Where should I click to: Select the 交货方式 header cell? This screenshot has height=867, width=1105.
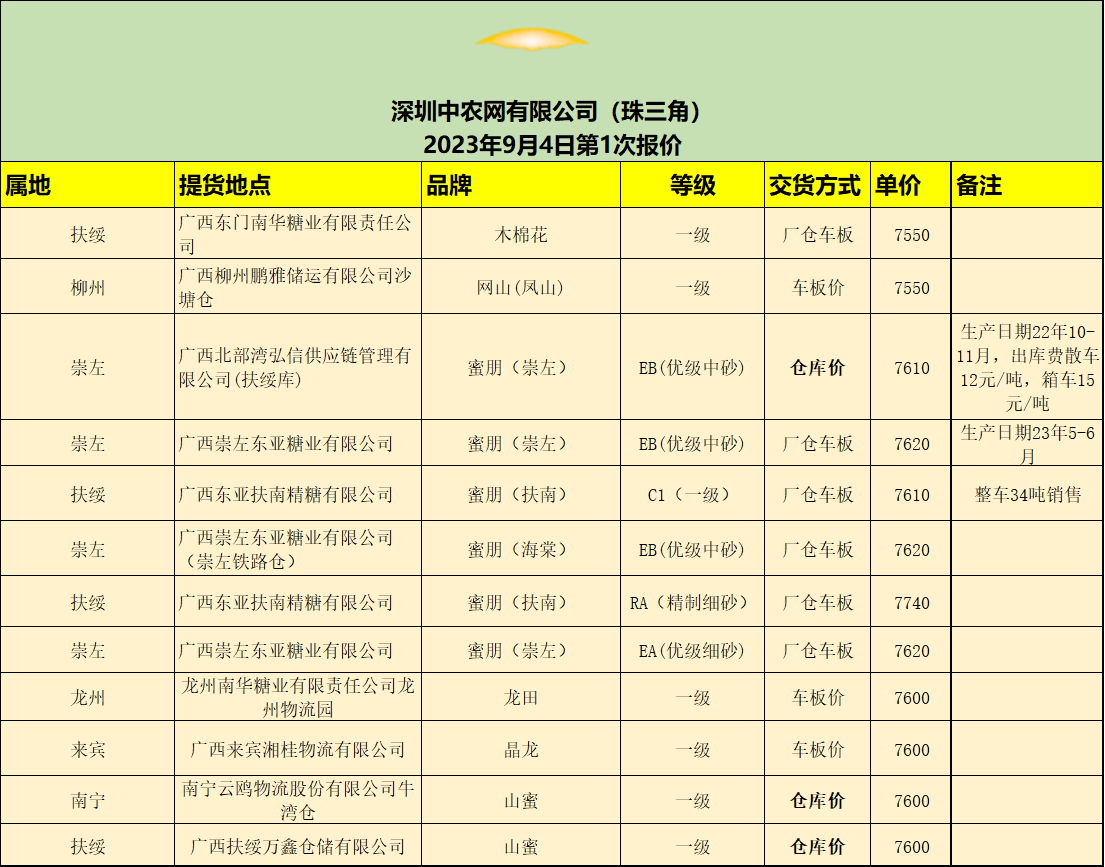pyautogui.click(x=815, y=185)
